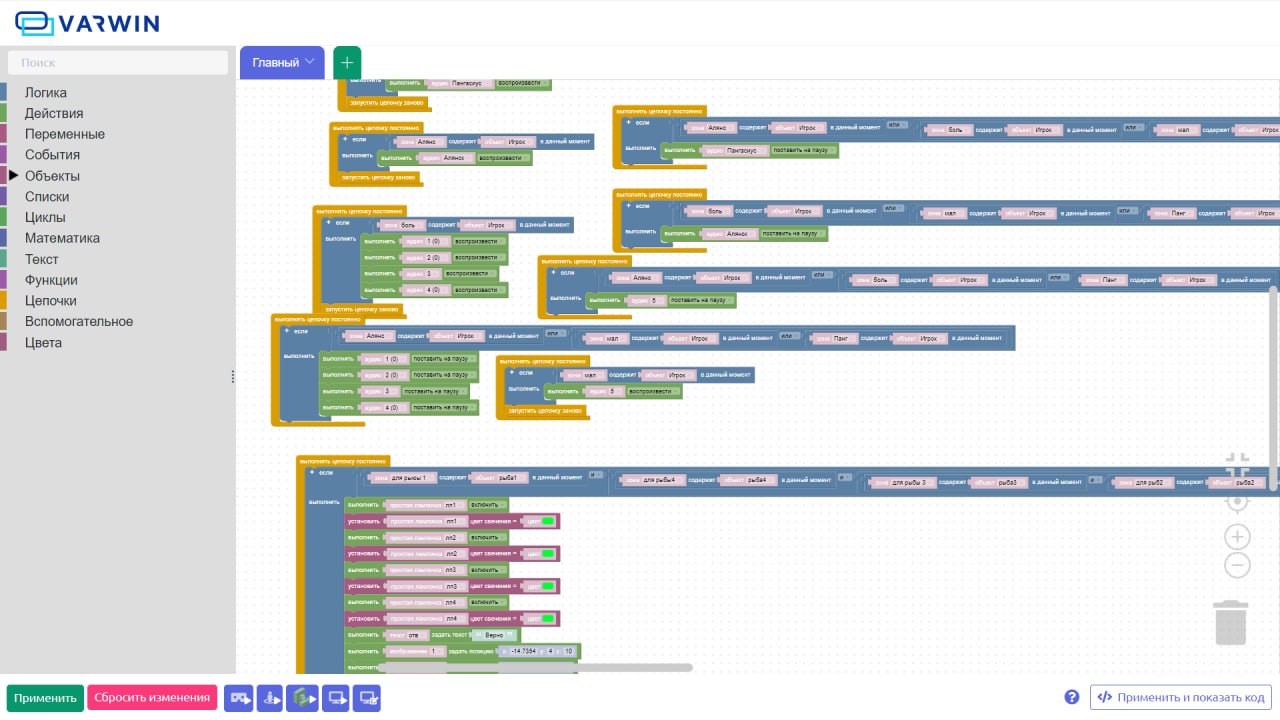1280x720 pixels.
Task: Click the blue help question mark icon
Action: (1072, 697)
